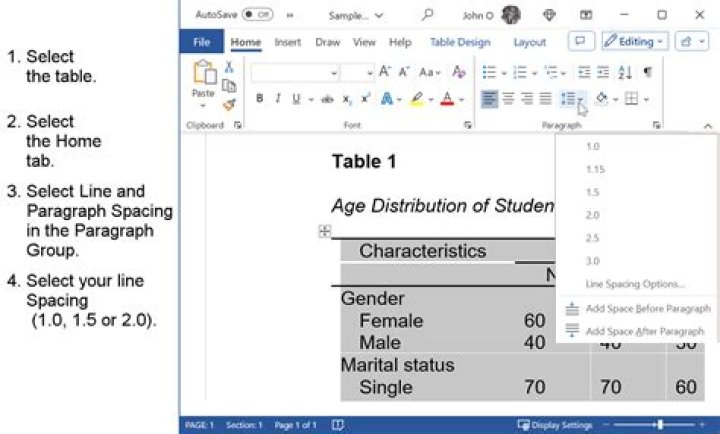Open the font size dropdown
This screenshot has height=434, width=720.
point(370,73)
